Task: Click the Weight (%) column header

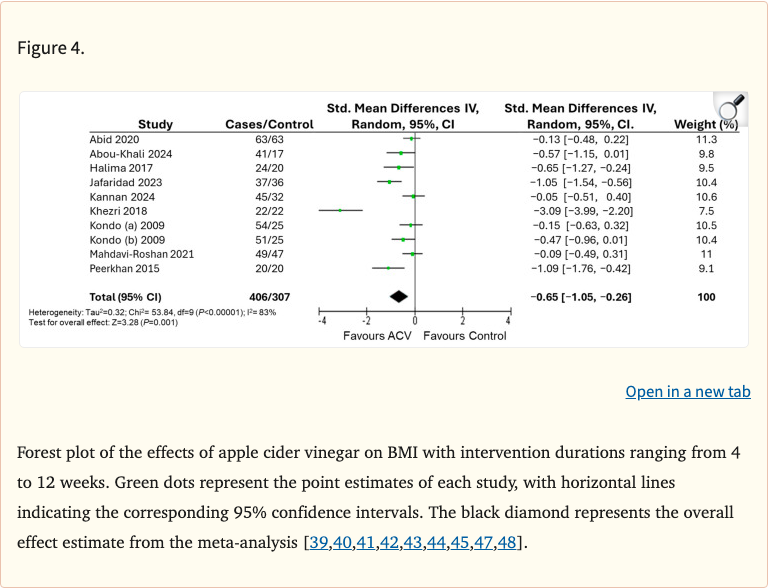Action: point(705,124)
